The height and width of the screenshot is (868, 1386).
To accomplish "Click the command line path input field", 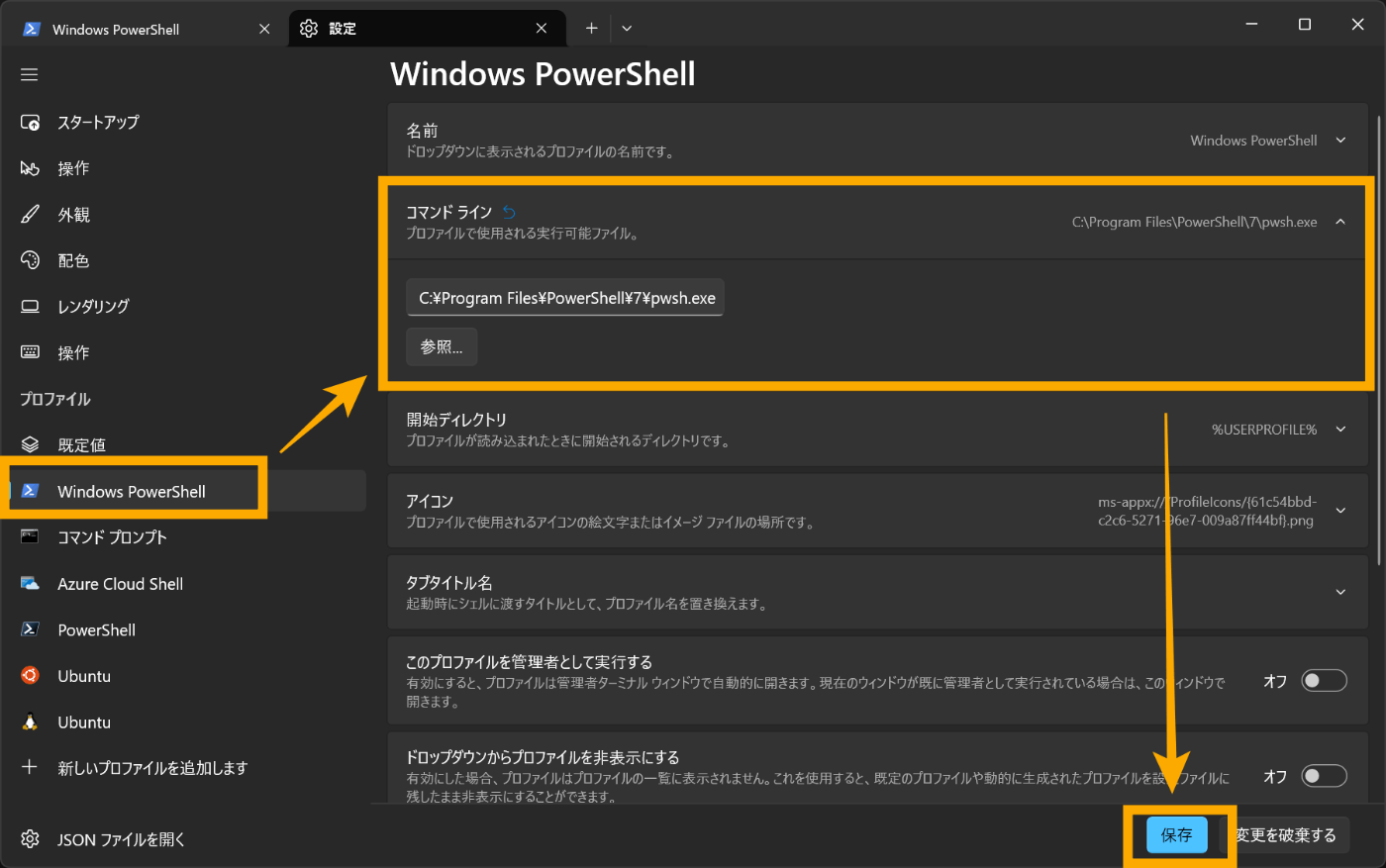I will tap(565, 298).
